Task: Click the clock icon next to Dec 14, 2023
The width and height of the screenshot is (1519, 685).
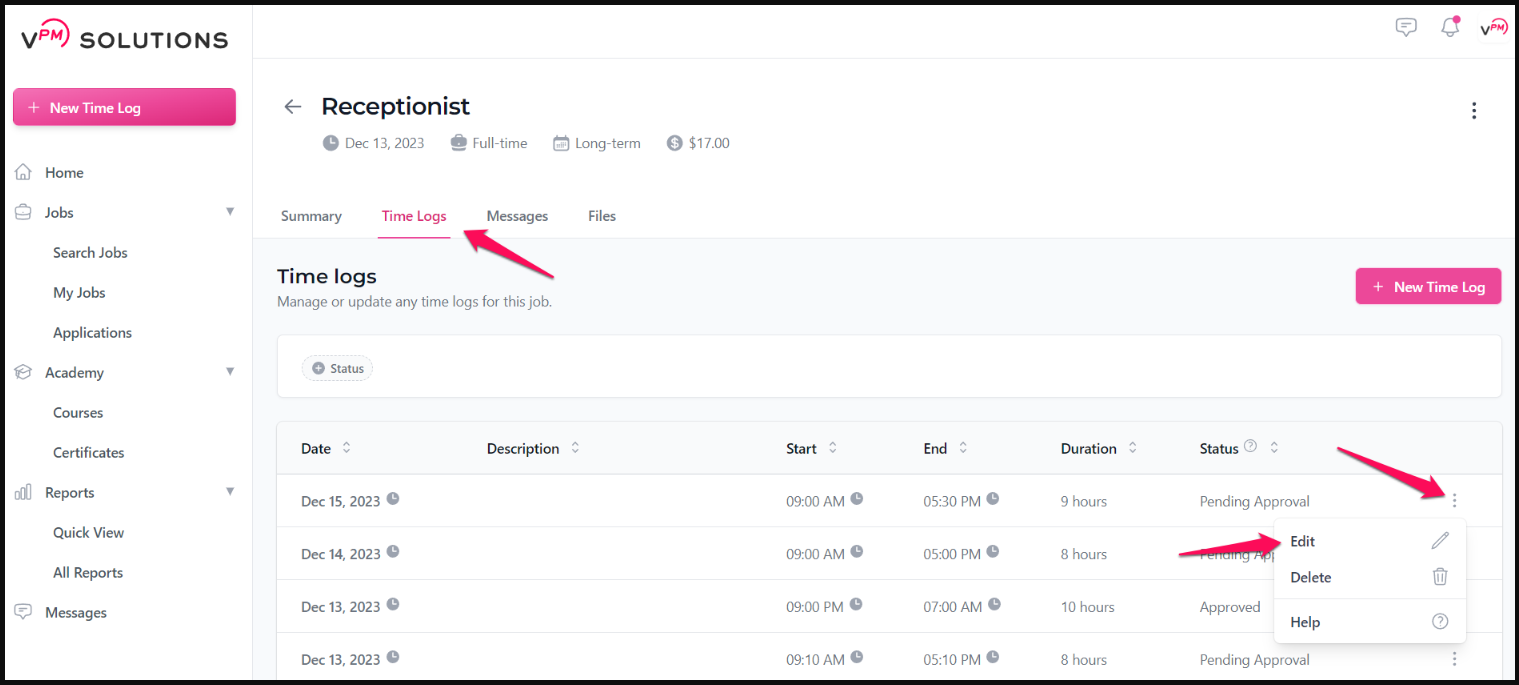Action: tap(393, 551)
